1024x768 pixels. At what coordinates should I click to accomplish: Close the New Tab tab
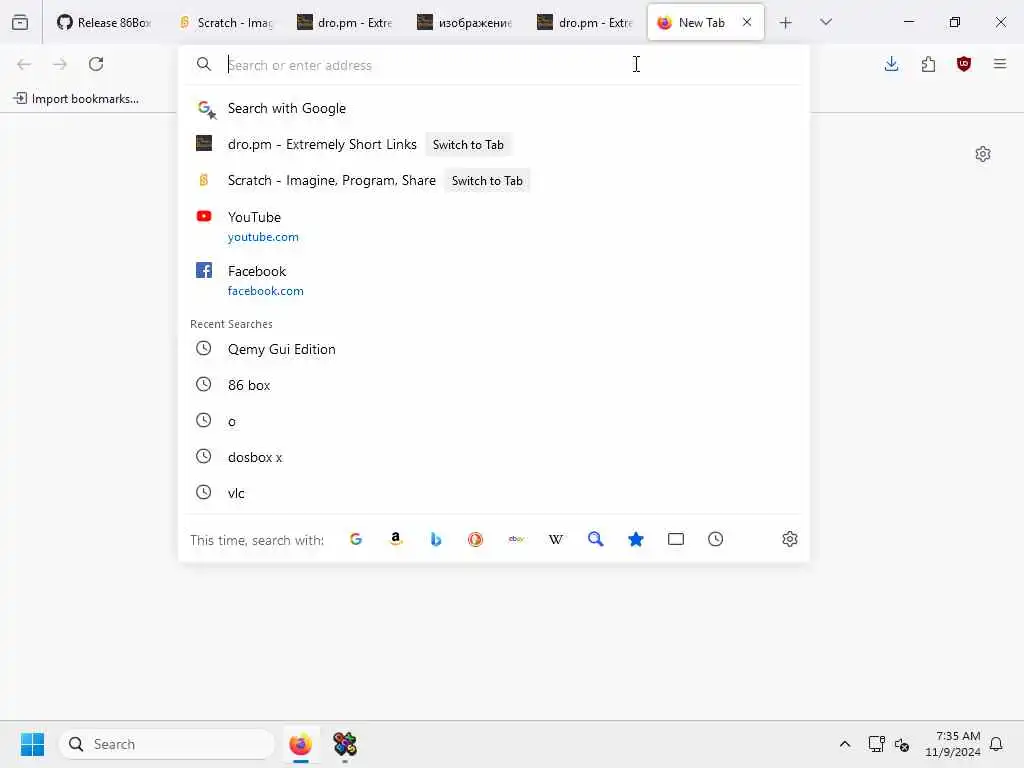tap(747, 22)
